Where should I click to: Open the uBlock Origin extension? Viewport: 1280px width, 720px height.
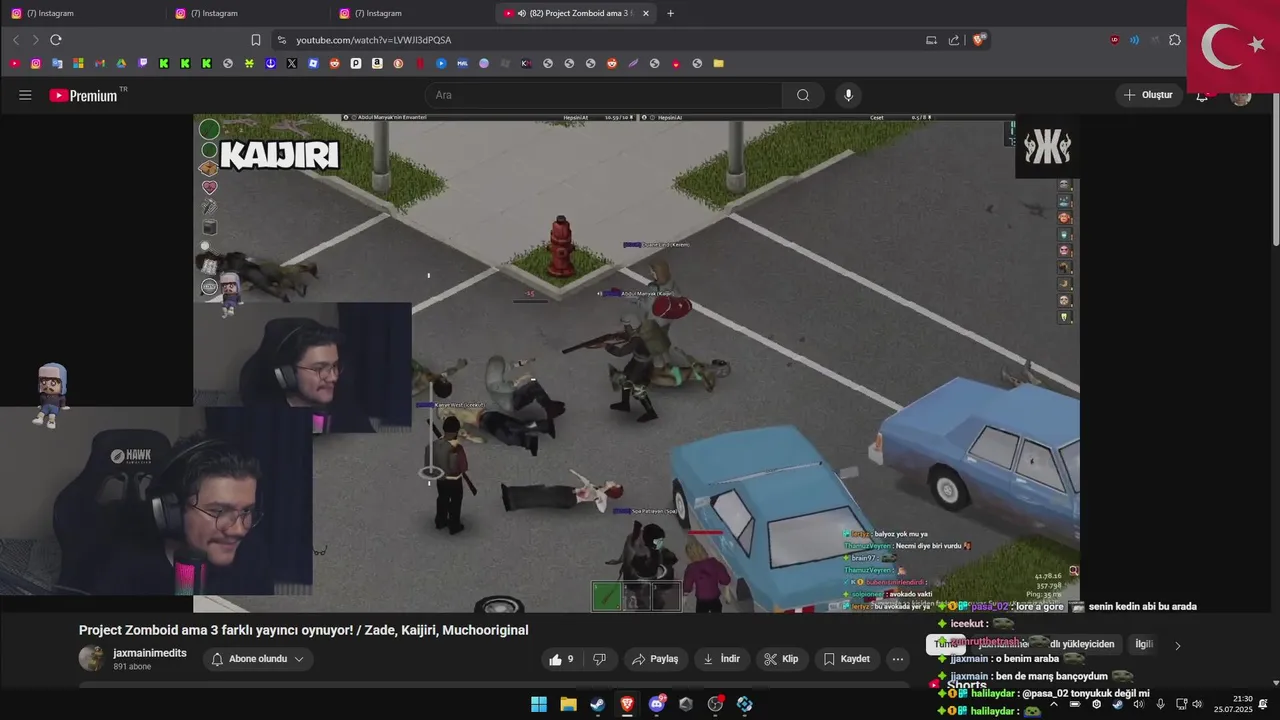coord(1114,40)
